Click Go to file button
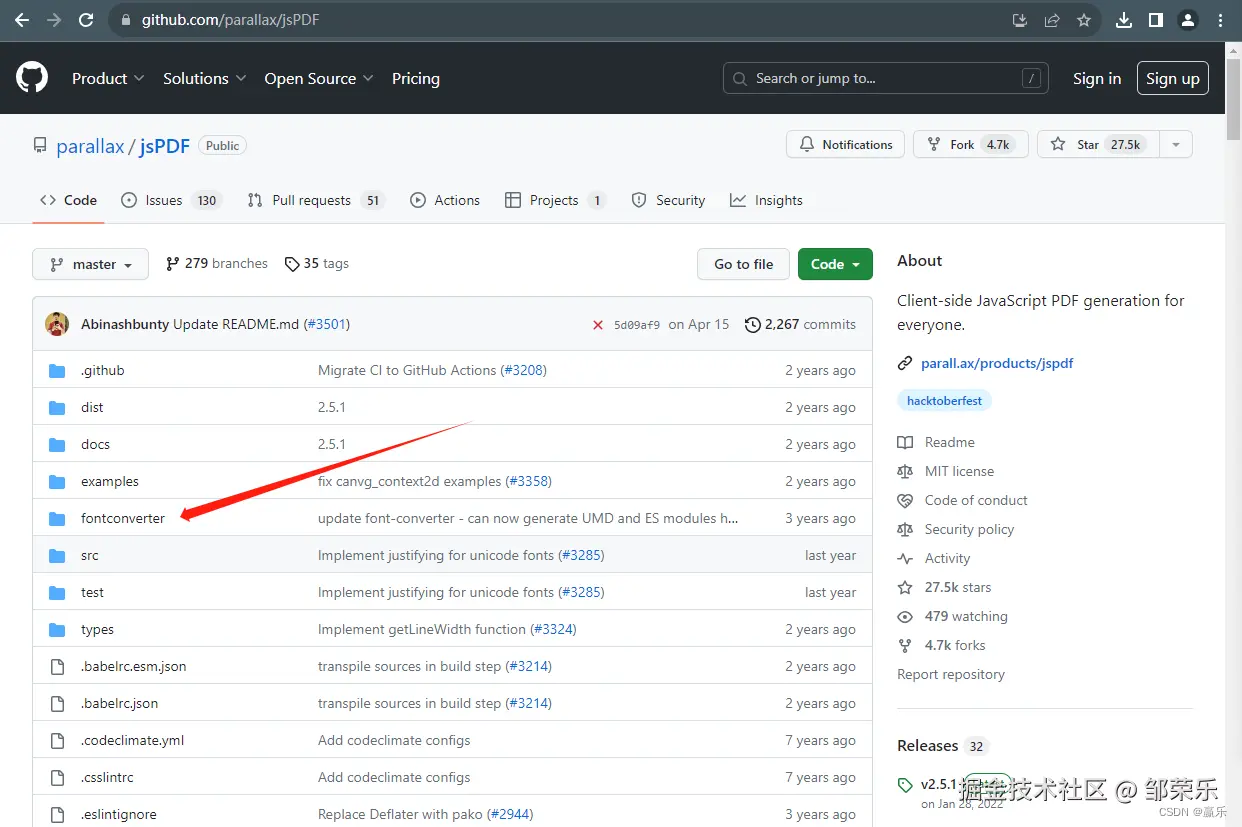 (743, 264)
